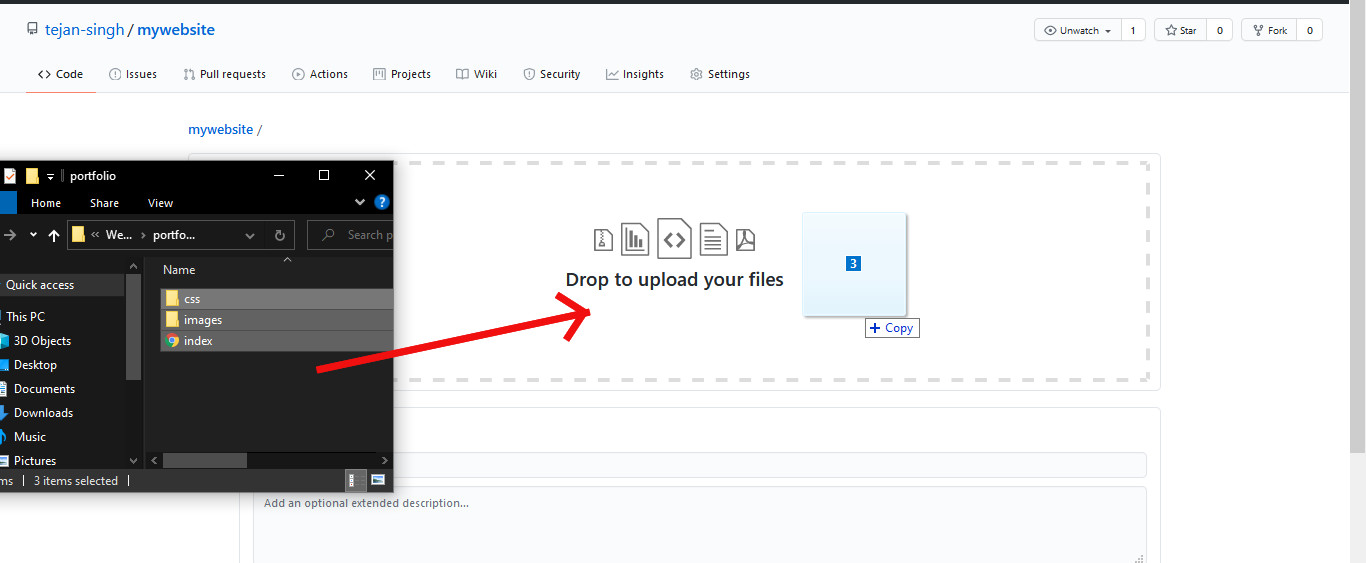The image size is (1366, 563).
Task: Click the zip file icon in drop zone
Action: click(x=602, y=239)
